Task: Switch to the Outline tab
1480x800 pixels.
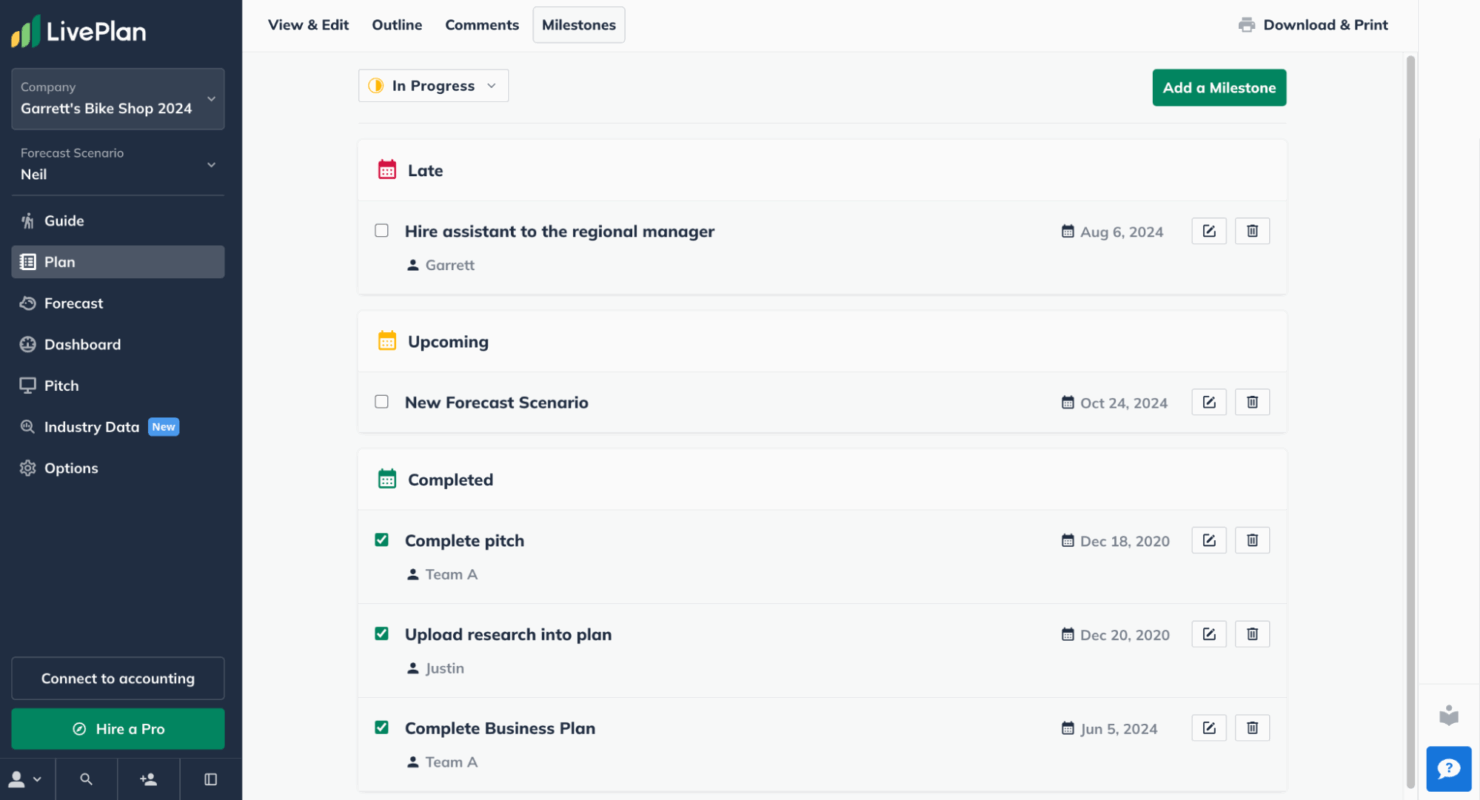Action: click(397, 25)
